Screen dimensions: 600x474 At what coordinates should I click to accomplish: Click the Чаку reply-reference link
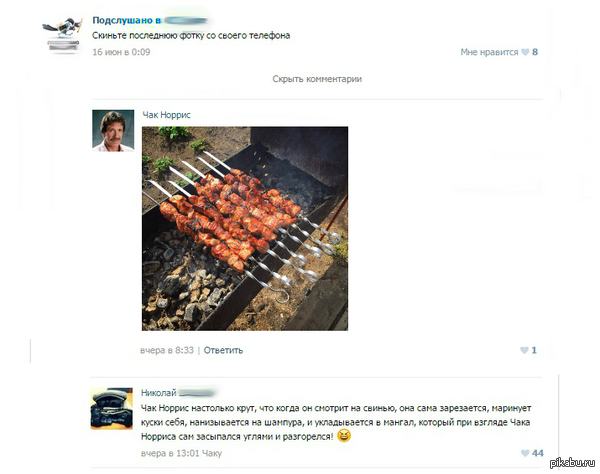tap(212, 453)
